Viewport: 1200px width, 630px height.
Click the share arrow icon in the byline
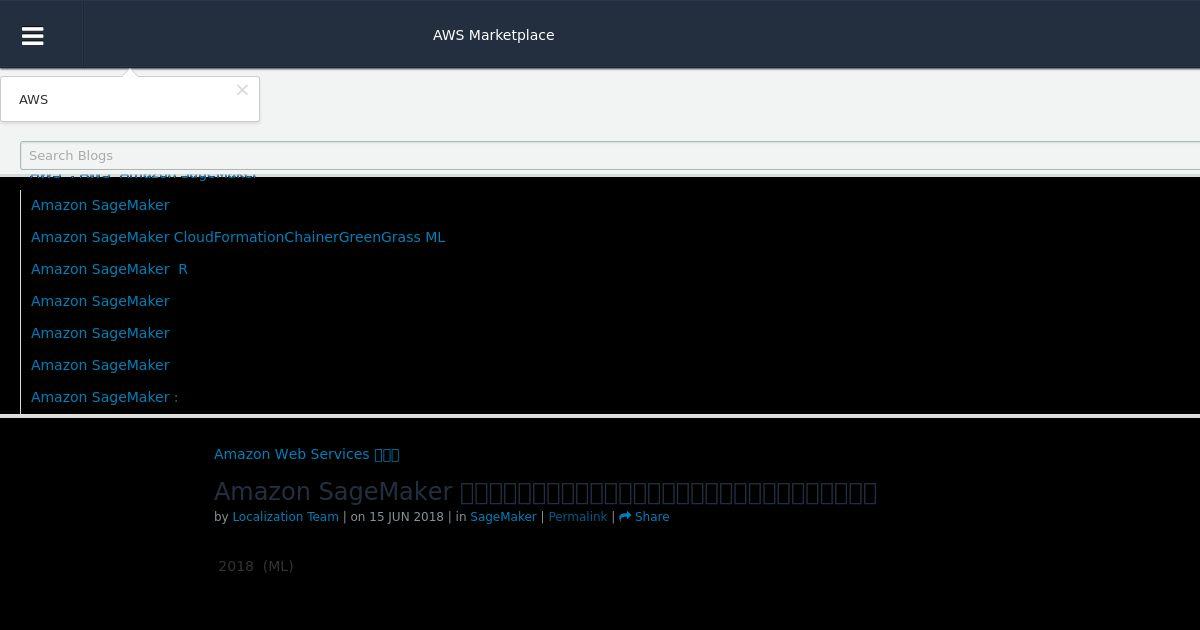(625, 517)
